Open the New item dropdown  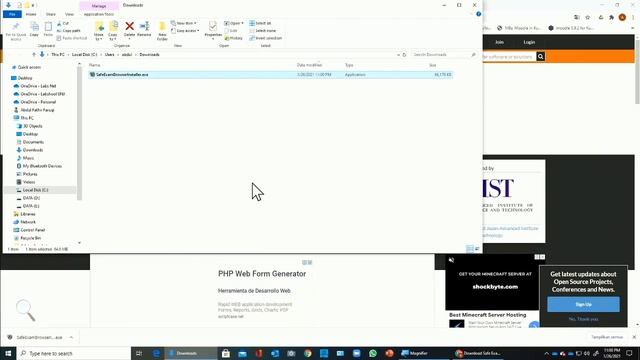coord(183,23)
